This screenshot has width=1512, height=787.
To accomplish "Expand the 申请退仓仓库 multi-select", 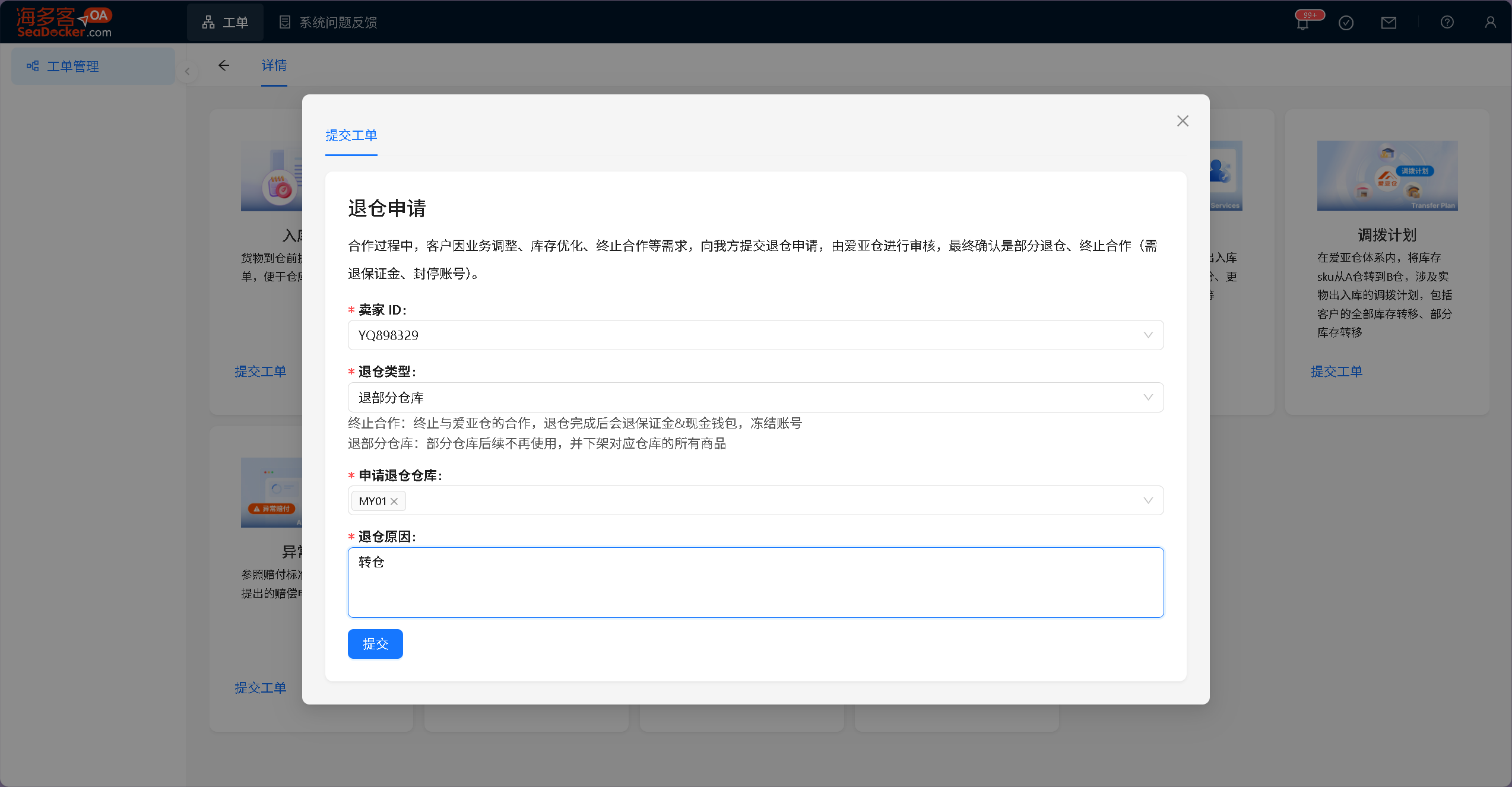I will (x=1148, y=501).
